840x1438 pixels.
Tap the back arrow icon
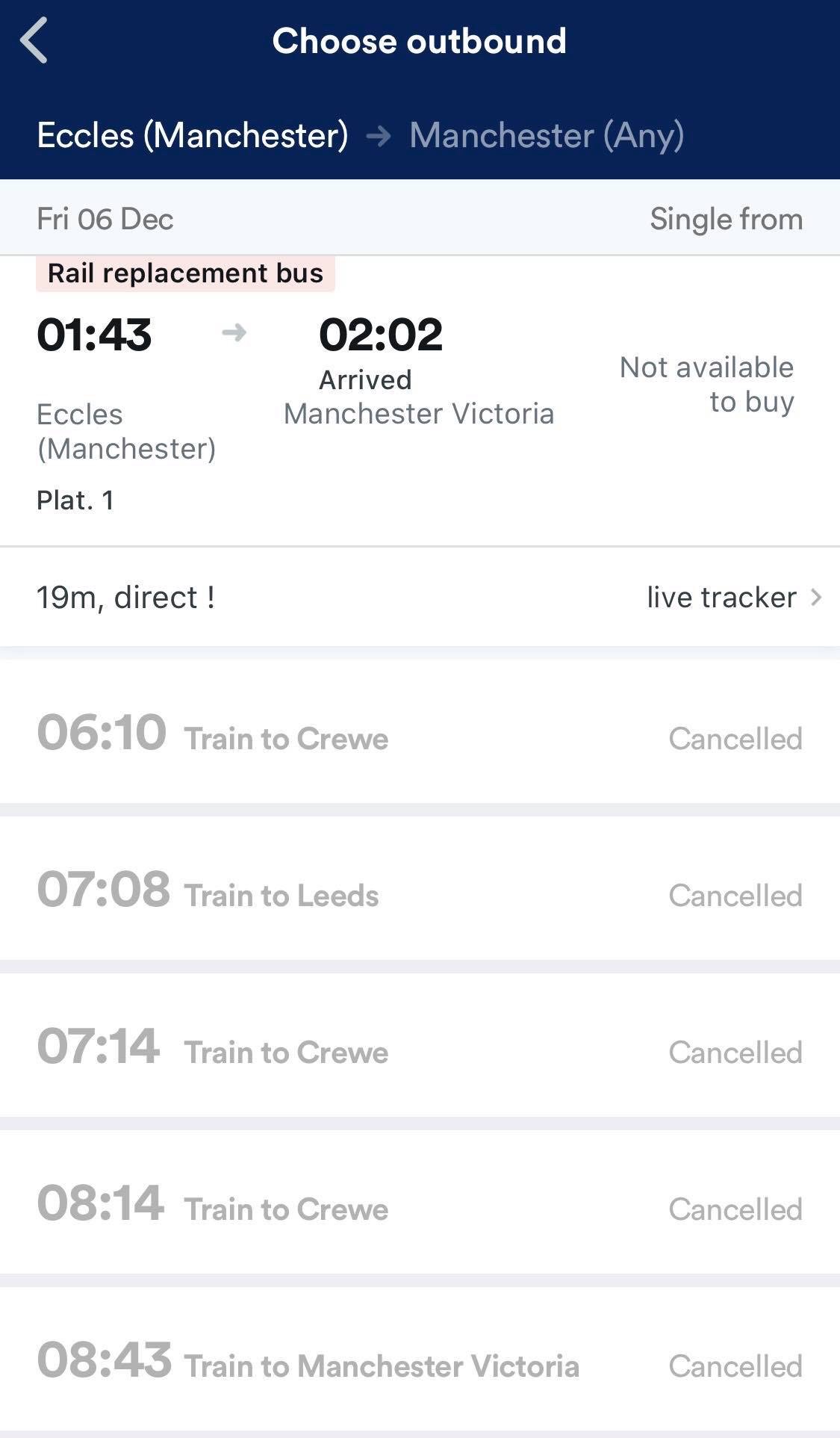(34, 40)
